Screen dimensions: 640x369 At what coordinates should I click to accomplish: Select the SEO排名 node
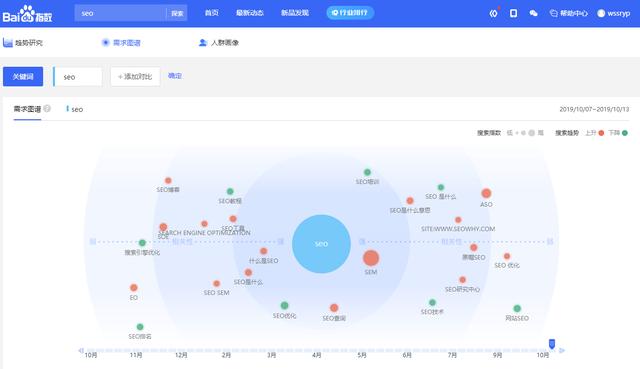tap(140, 327)
